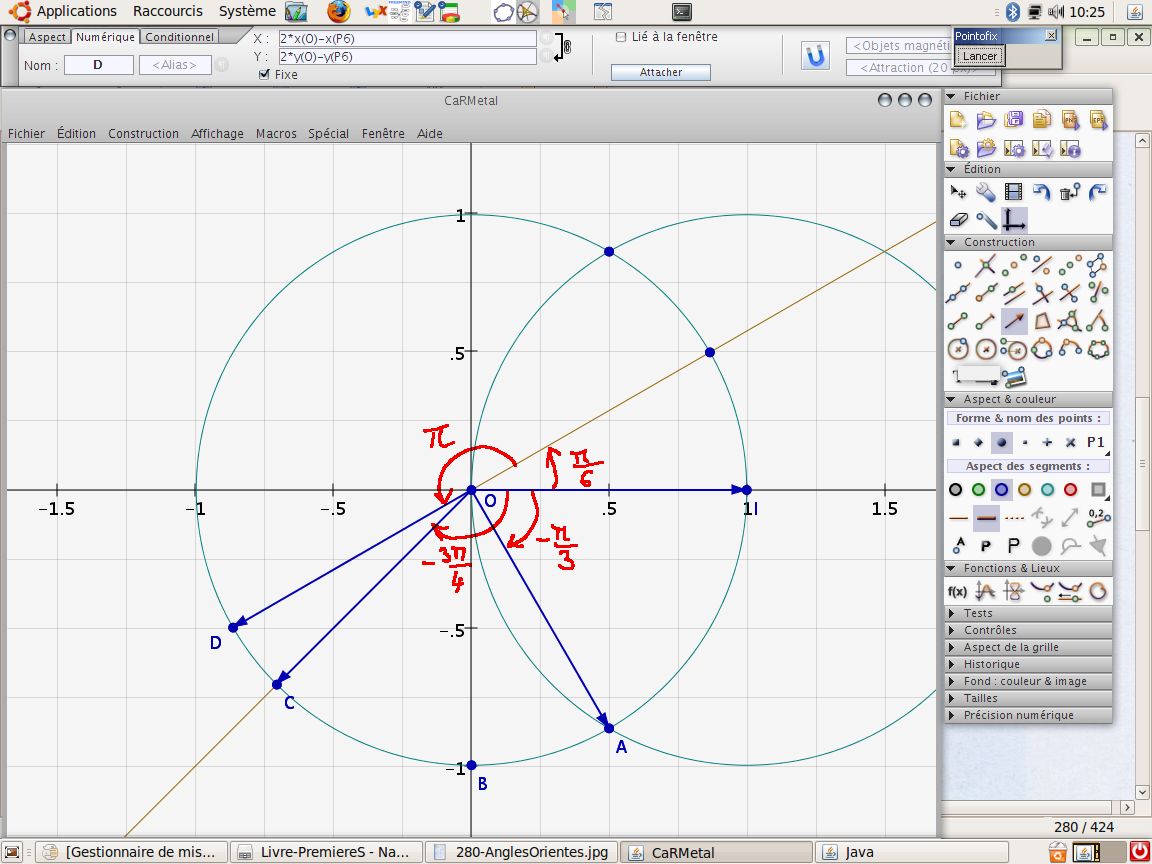Image resolution: width=1152 pixels, height=864 pixels.
Task: Select the move/select arrow tool
Action: [x=958, y=192]
